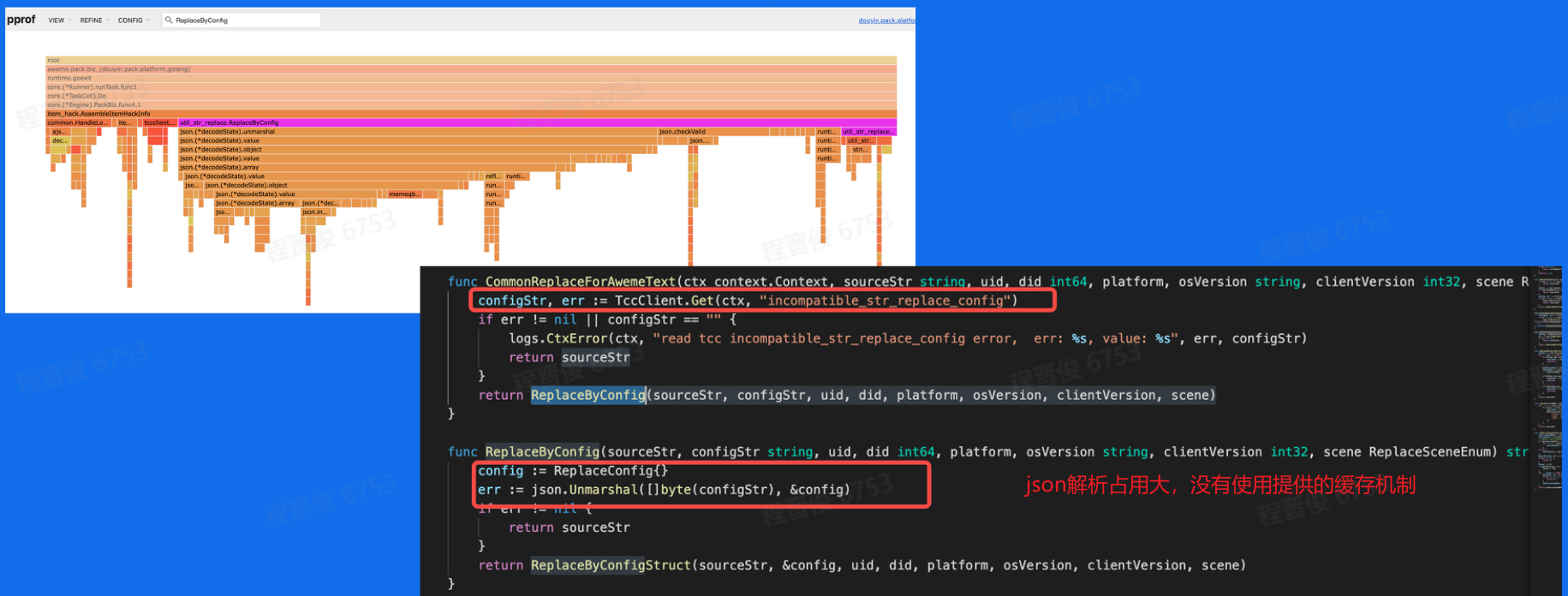Click the tccclient flame frame
Screen dimensions: 1568x596
point(159,122)
